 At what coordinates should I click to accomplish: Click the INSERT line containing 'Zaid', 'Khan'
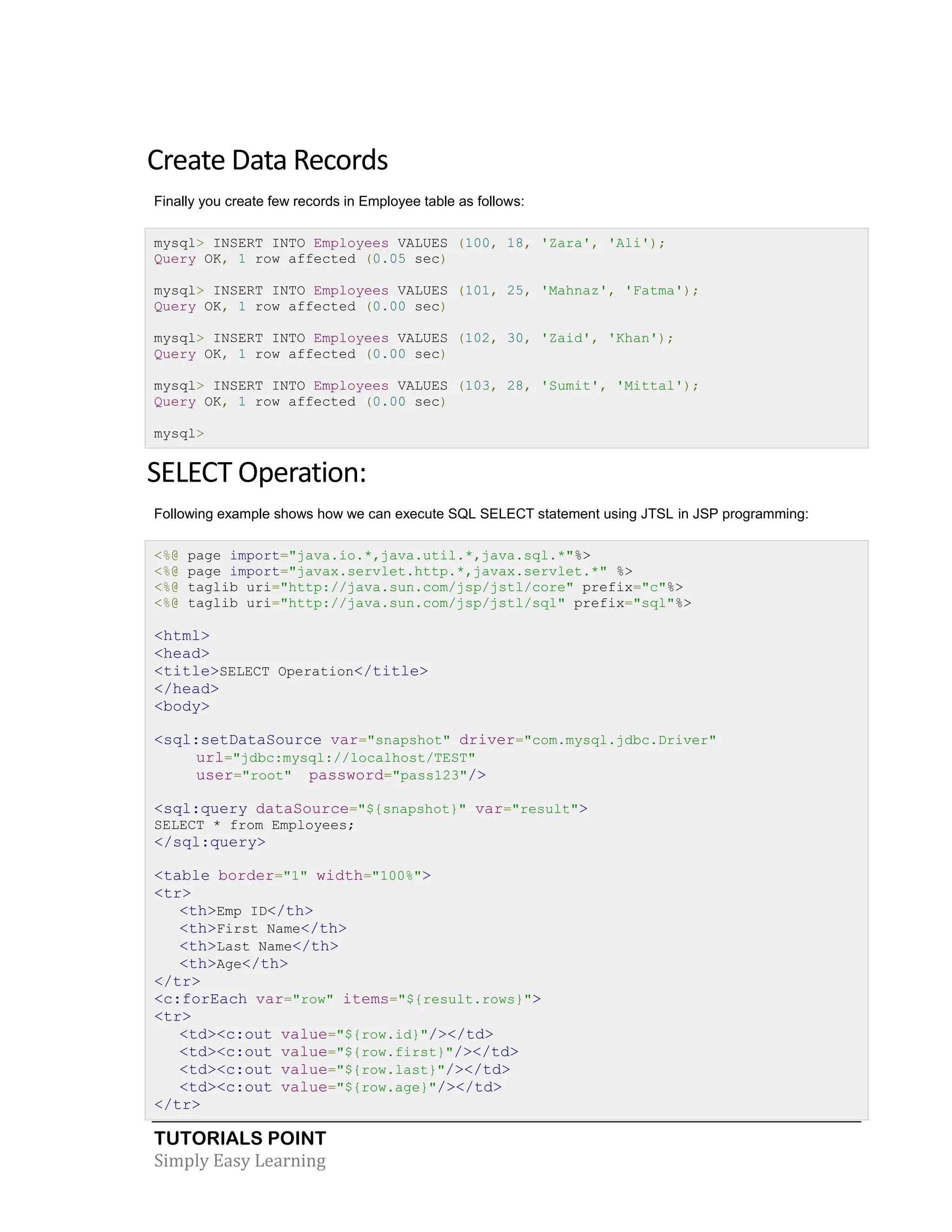pyautogui.click(x=414, y=338)
